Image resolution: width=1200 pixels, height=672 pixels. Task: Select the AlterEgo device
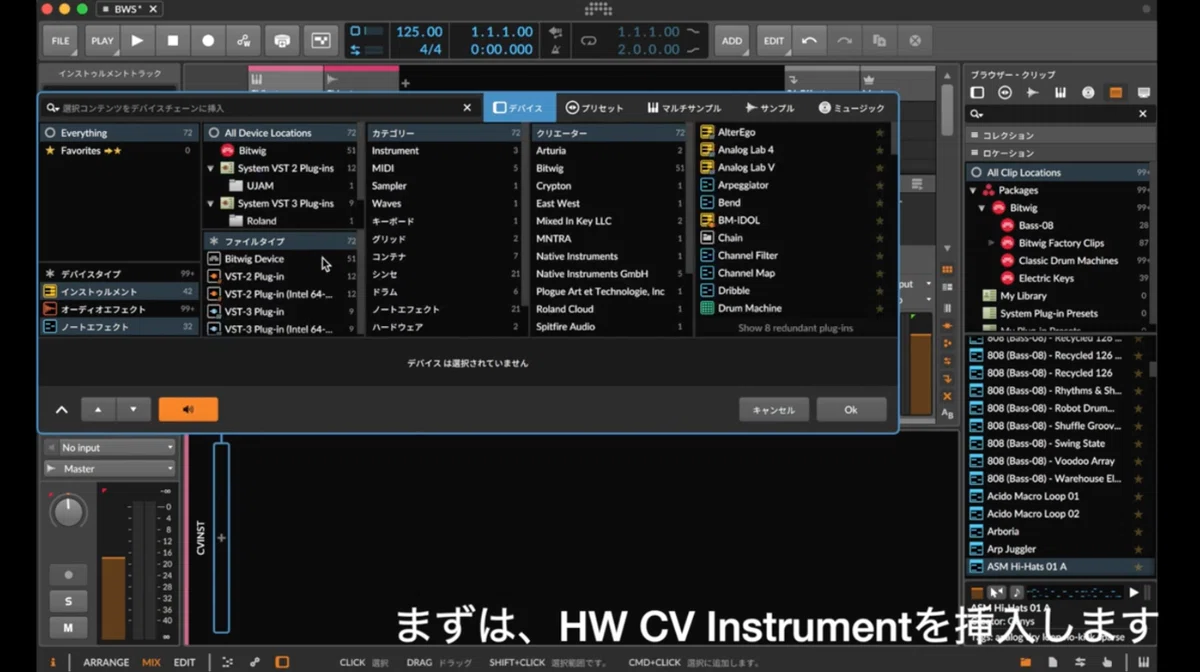tap(793, 132)
